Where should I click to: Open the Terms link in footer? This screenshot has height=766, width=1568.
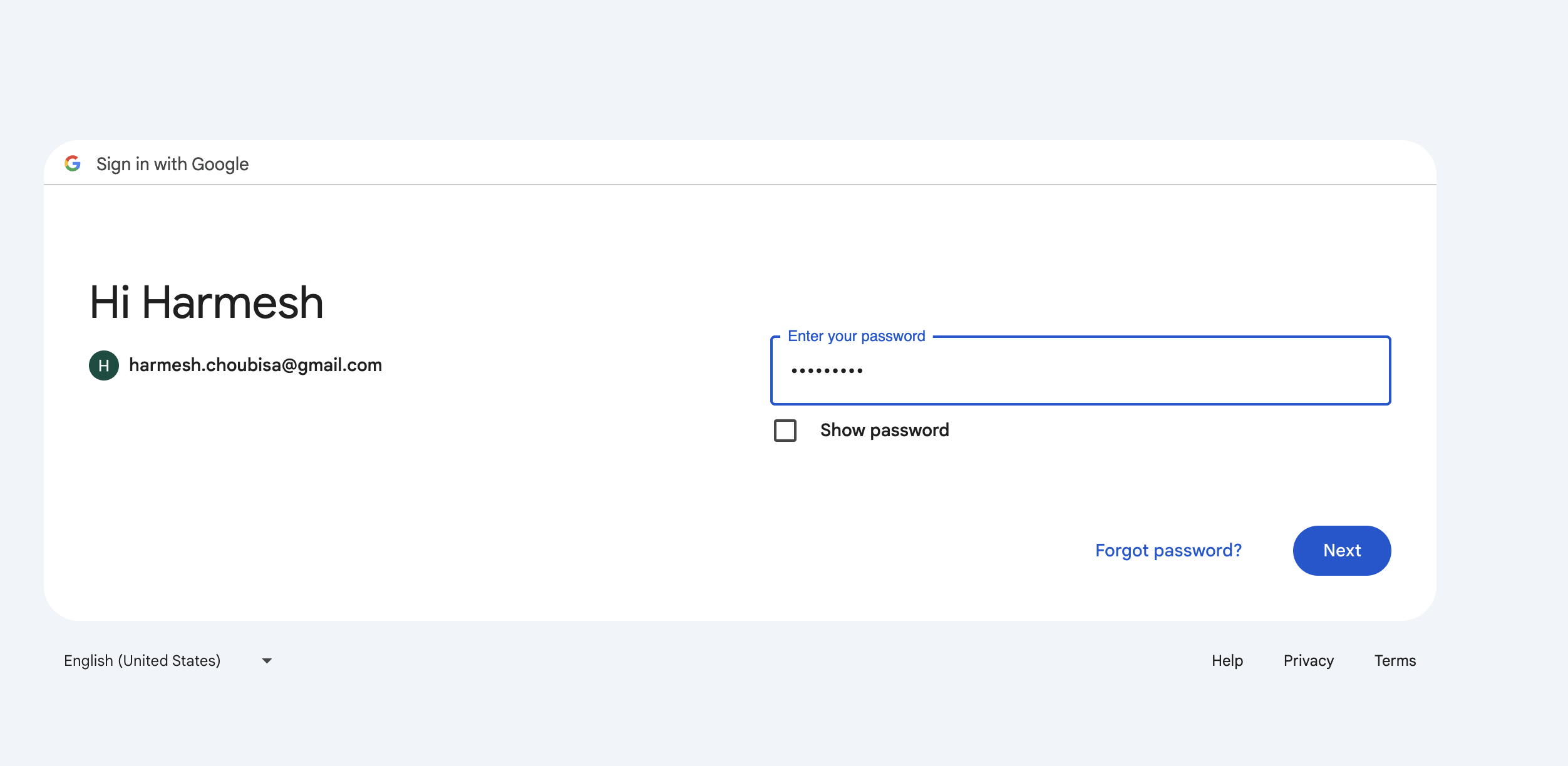(x=1395, y=661)
